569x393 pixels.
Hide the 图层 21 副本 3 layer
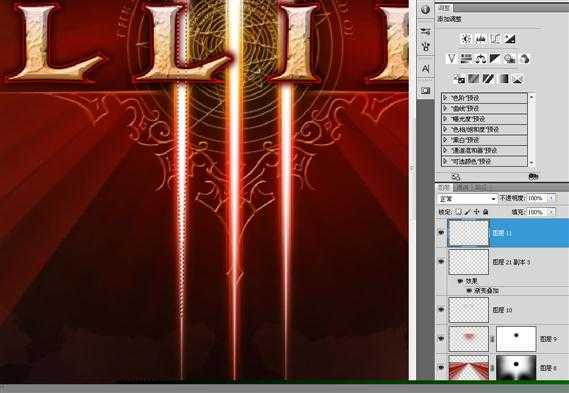click(441, 261)
